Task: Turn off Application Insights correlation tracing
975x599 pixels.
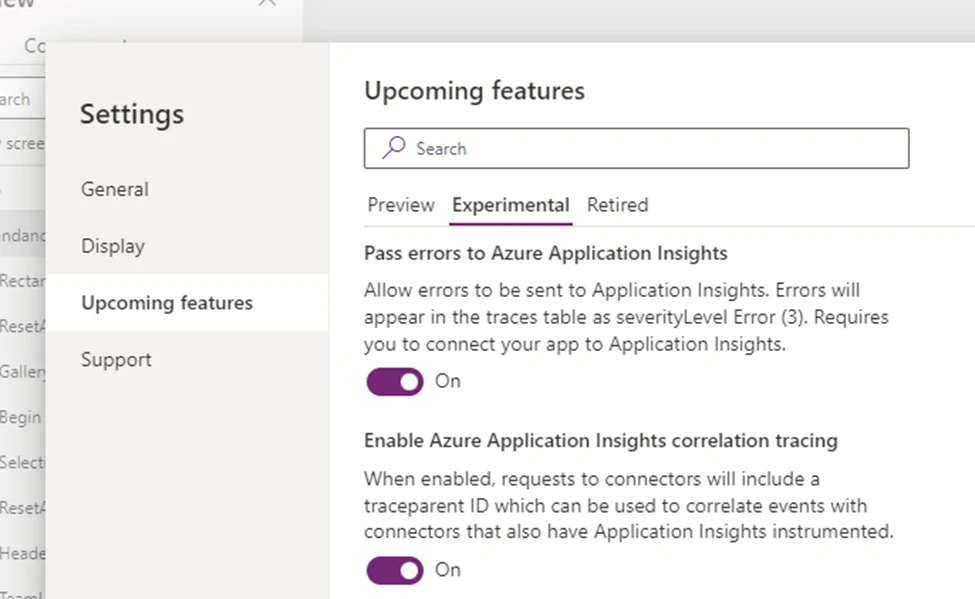Action: [x=394, y=570]
